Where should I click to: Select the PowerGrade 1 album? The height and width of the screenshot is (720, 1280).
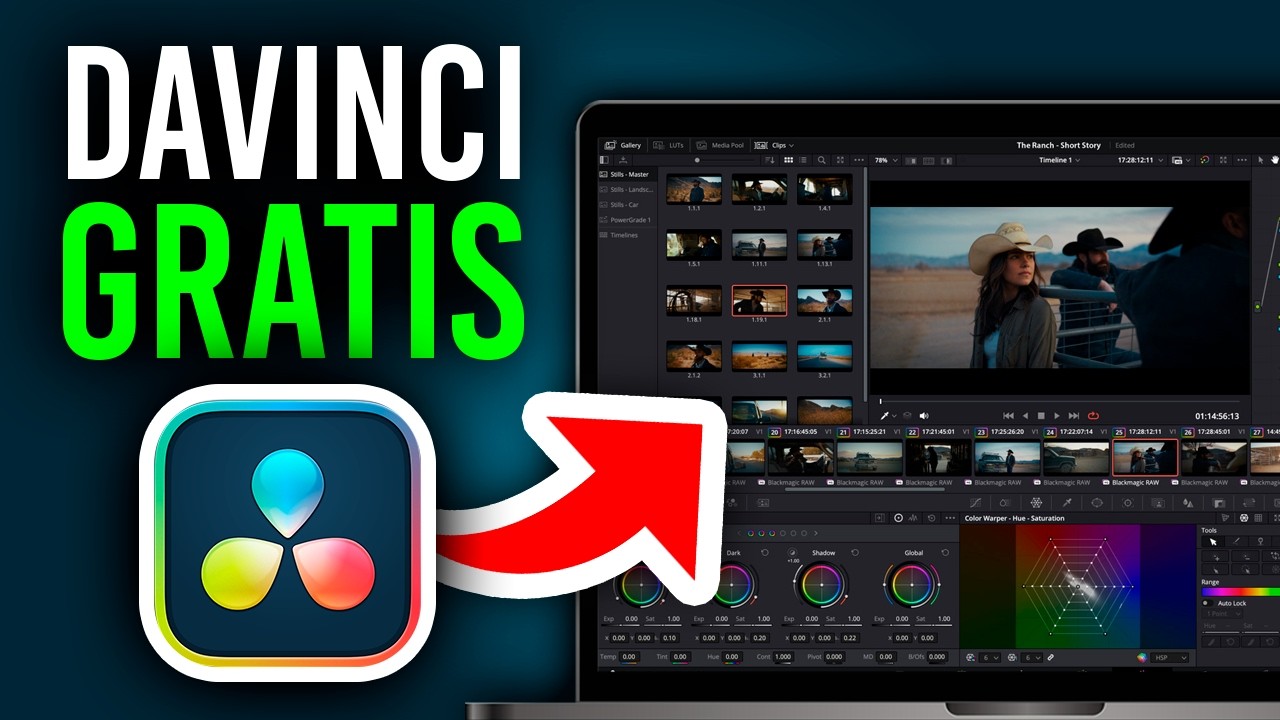click(x=625, y=219)
